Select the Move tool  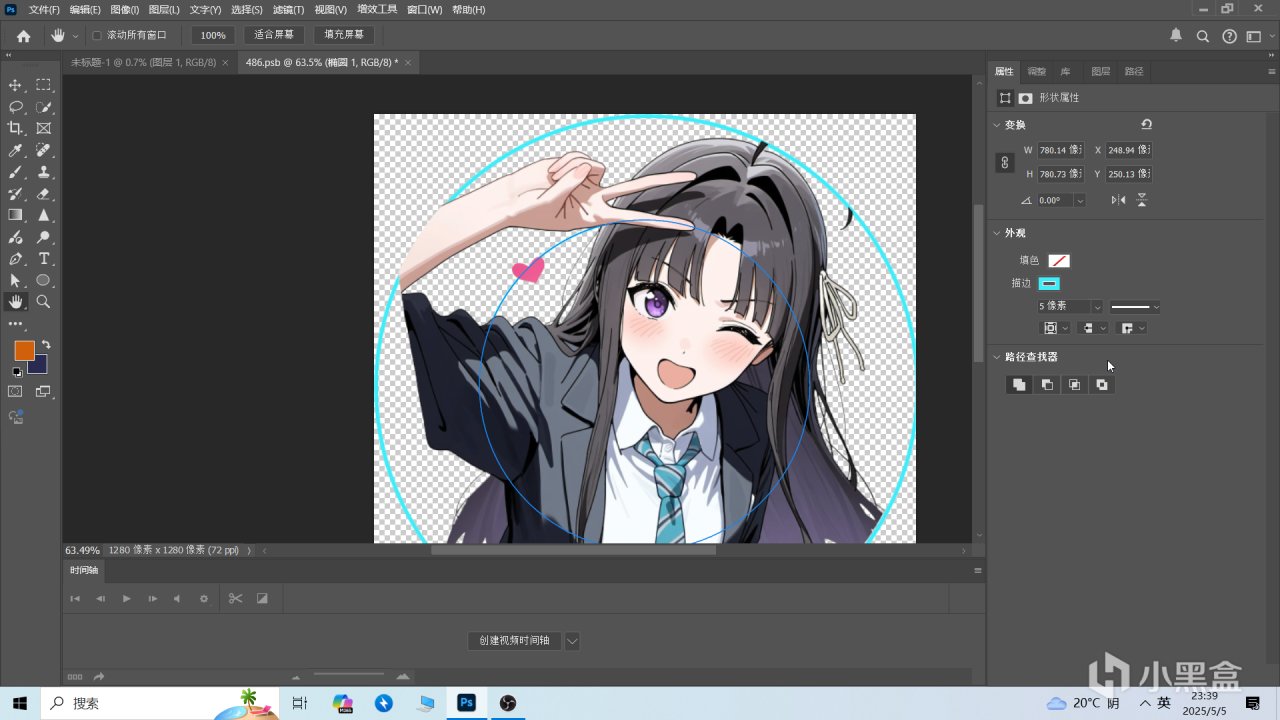[x=15, y=85]
